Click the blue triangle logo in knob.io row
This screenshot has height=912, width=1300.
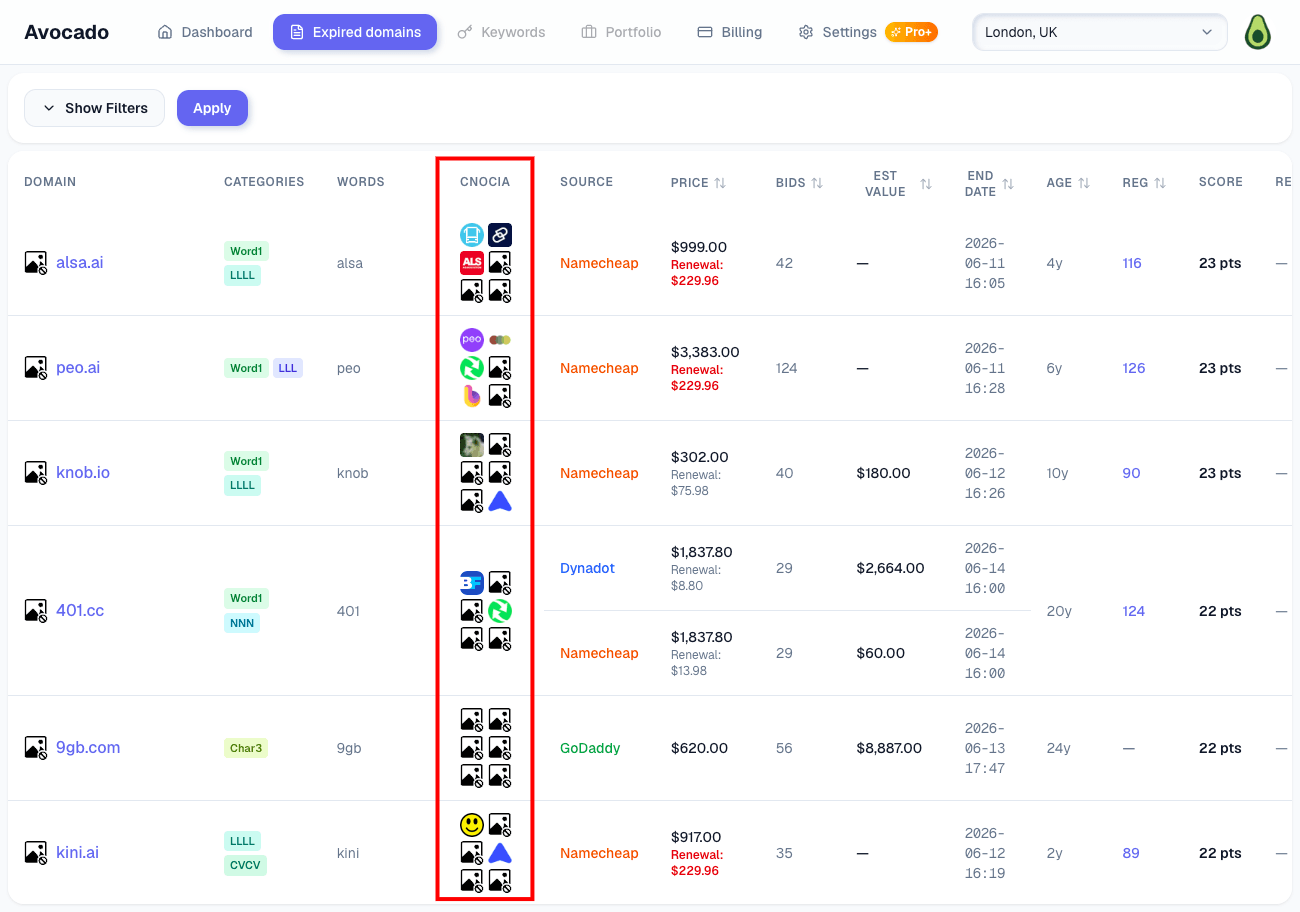500,501
